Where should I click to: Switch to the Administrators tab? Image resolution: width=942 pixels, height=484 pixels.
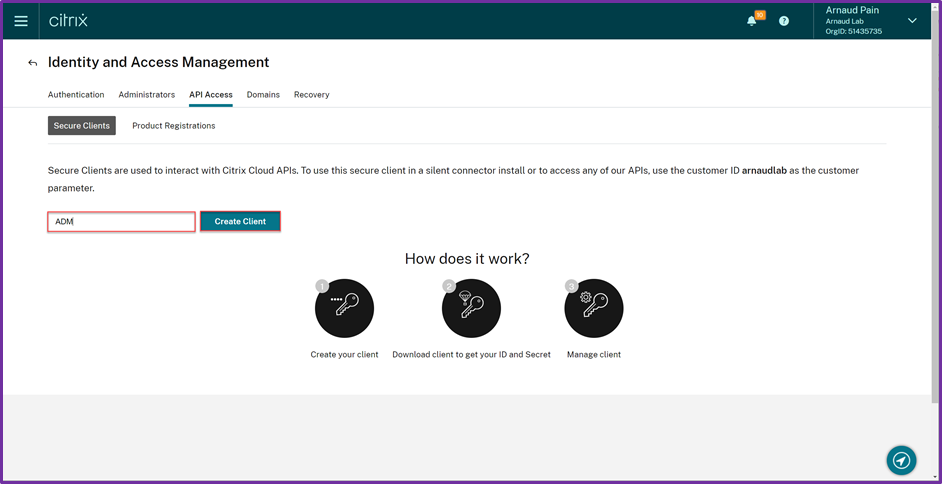point(147,95)
